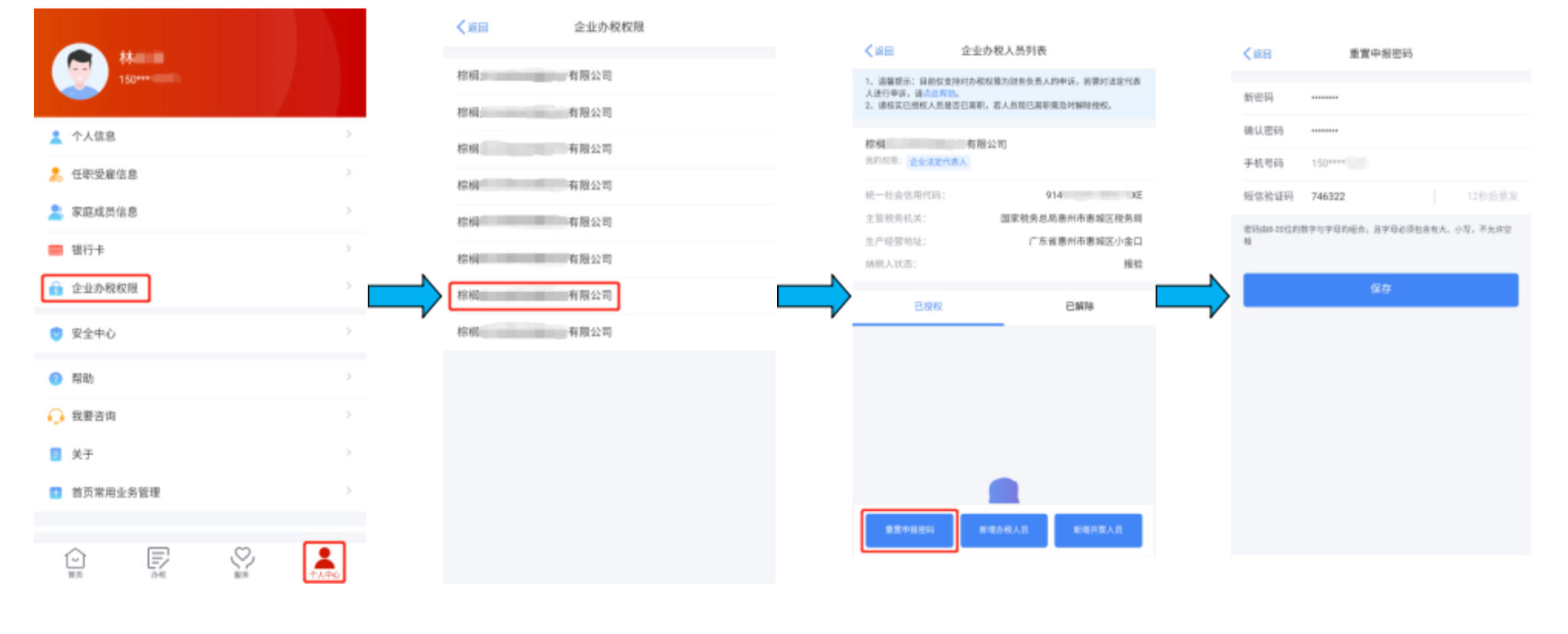Tap the 广东省惠州市惠城区小金口 address
Viewport: 1568px width, 634px height.
[1085, 241]
